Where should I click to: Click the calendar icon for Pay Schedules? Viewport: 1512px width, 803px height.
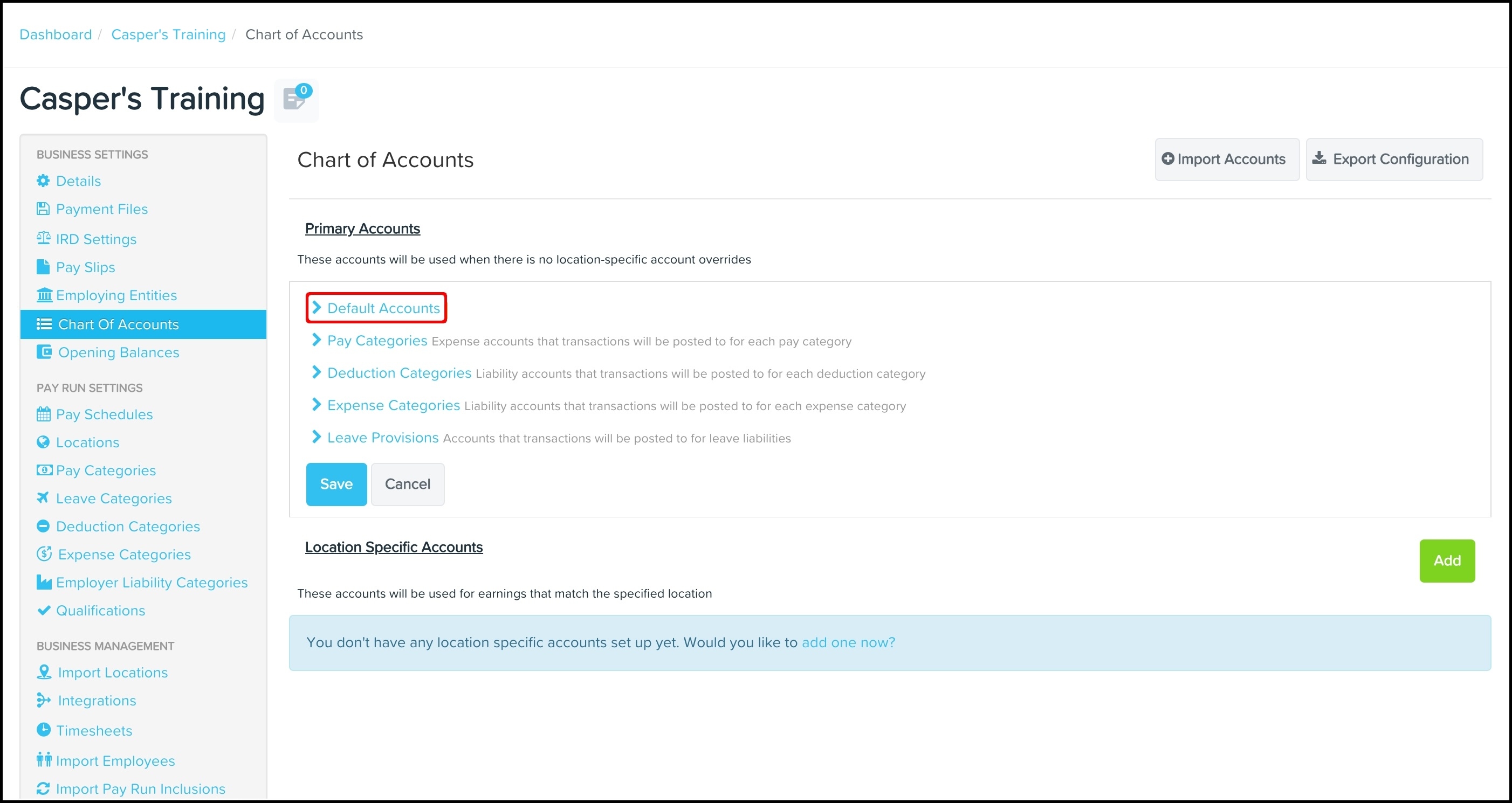44,414
